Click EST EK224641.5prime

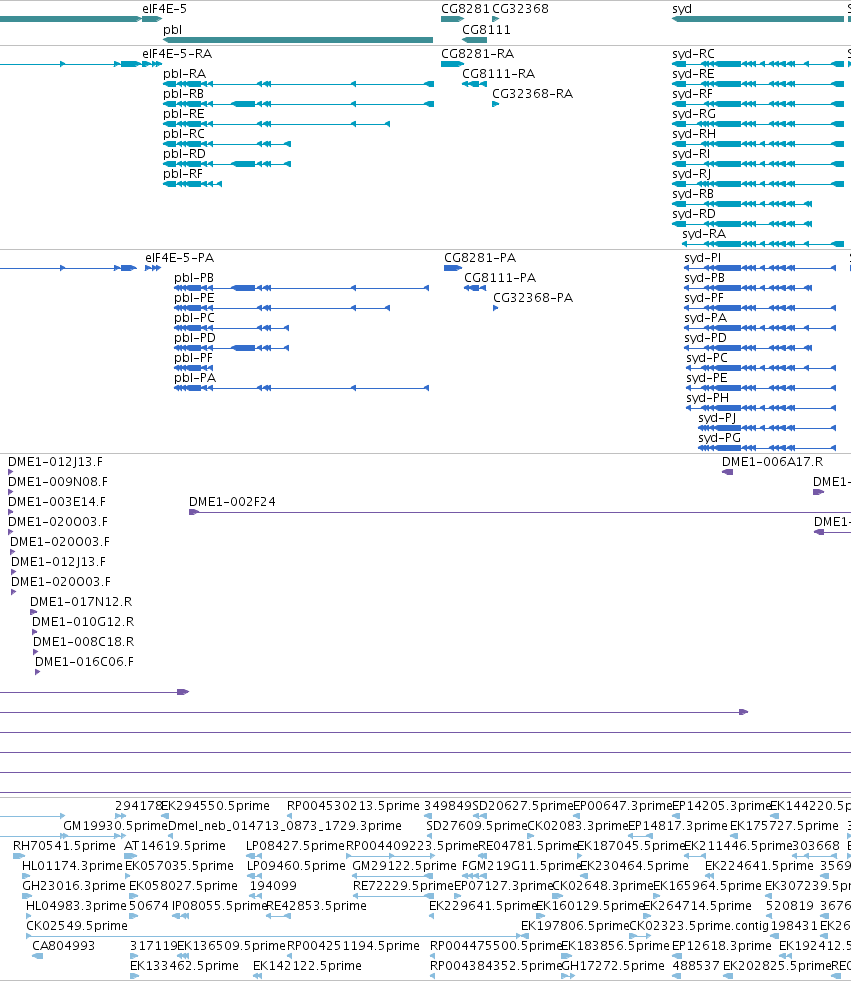(709, 876)
